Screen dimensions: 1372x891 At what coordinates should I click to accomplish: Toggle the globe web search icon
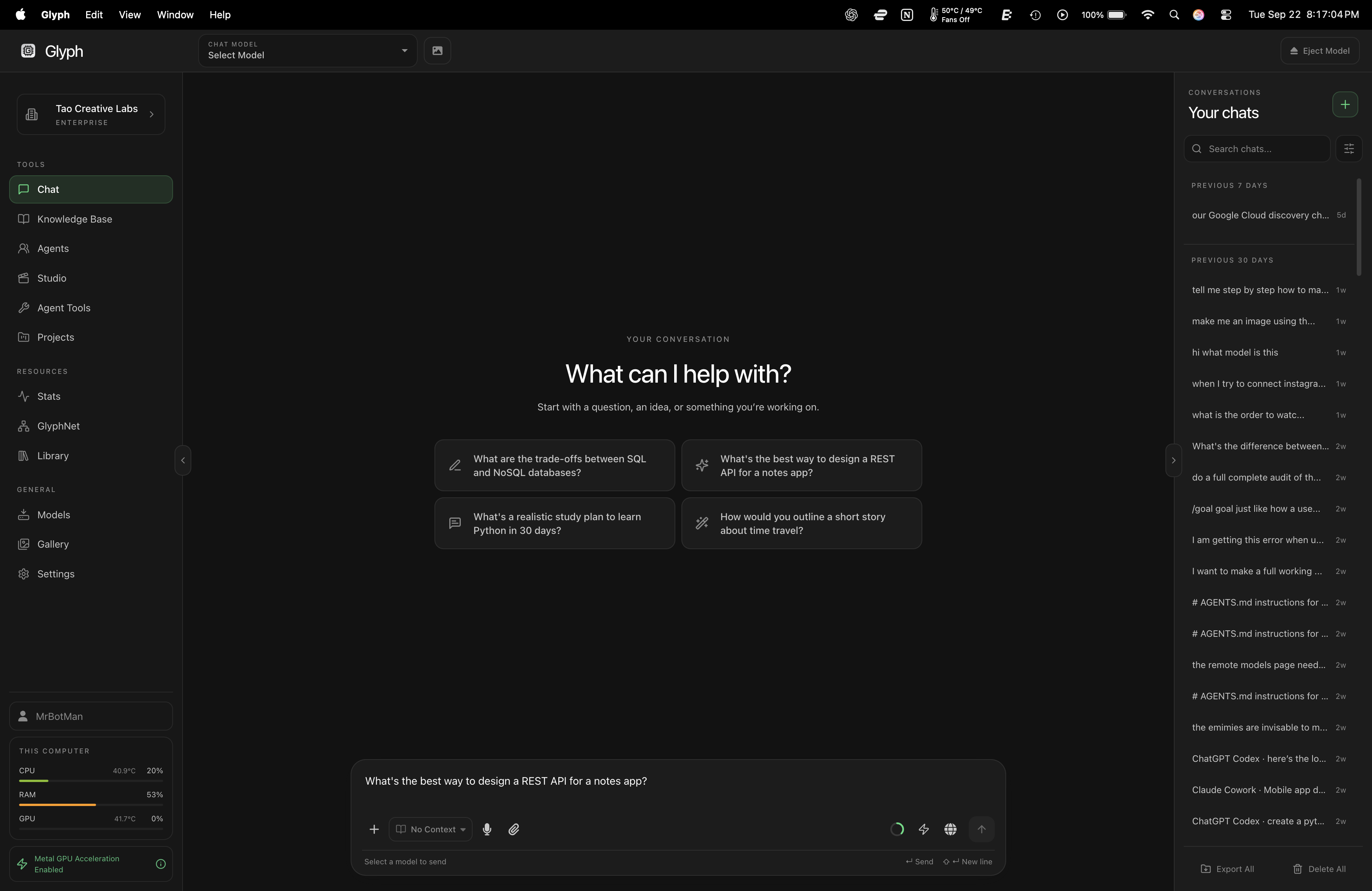pos(950,829)
